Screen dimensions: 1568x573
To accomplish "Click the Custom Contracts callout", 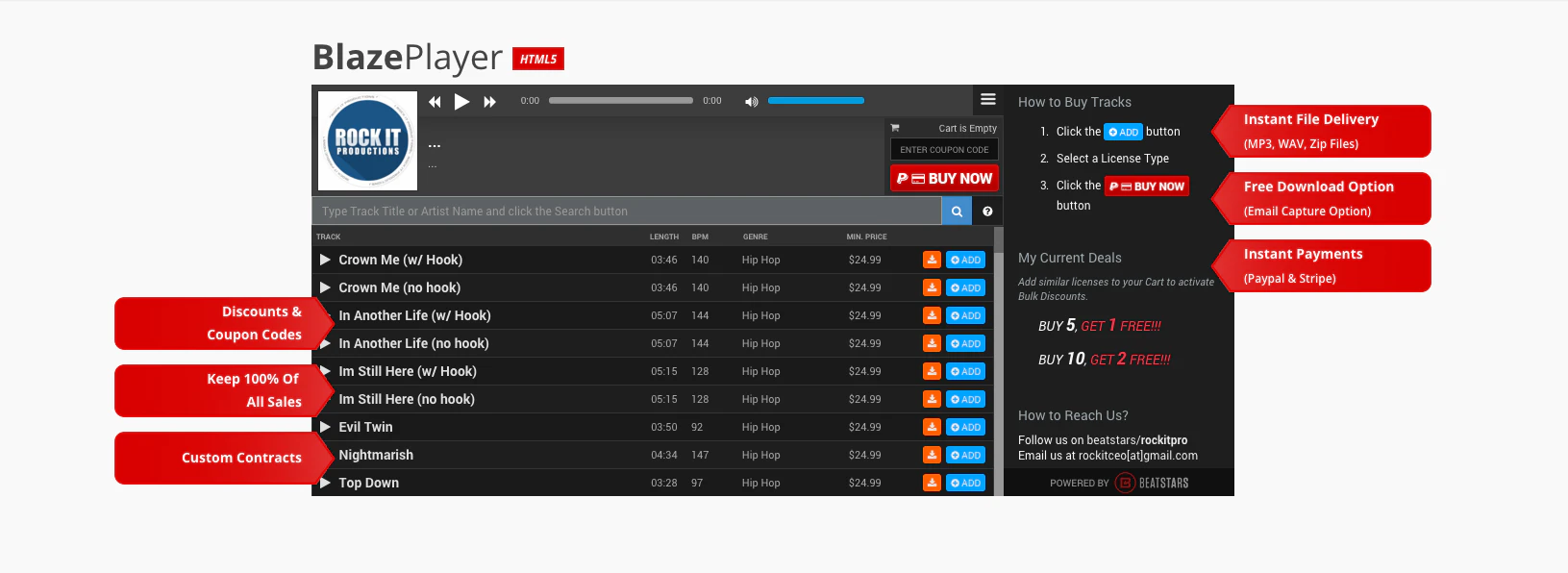I will 224,458.
